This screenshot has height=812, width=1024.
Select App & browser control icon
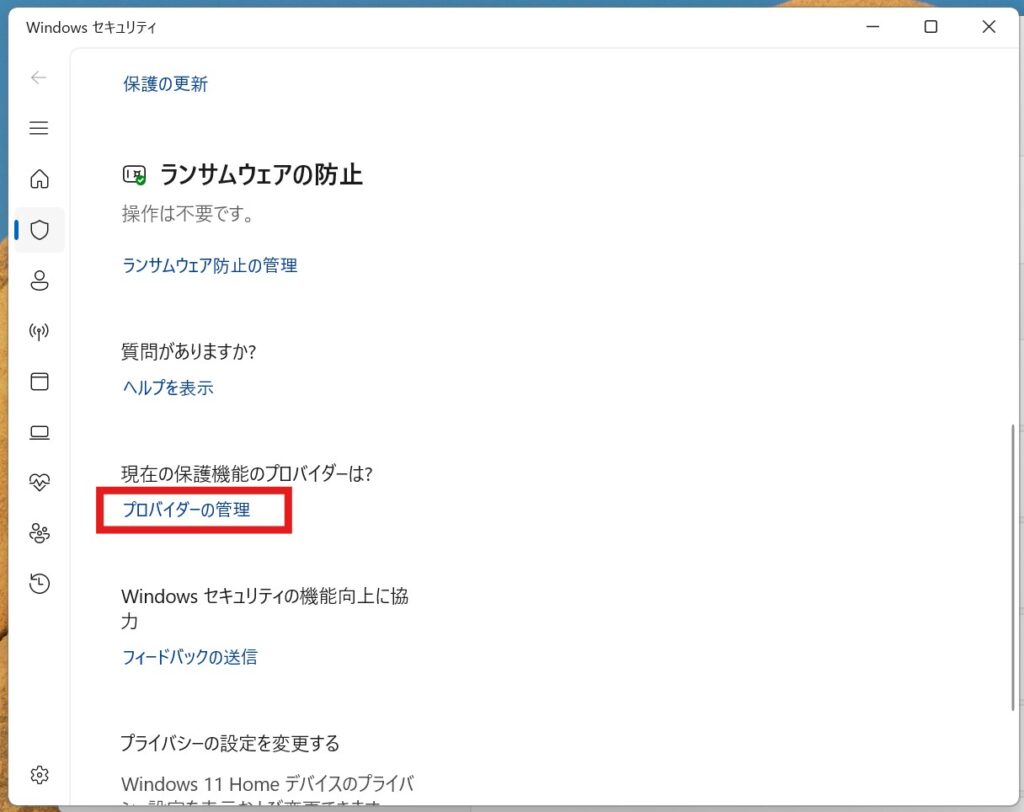click(x=39, y=382)
